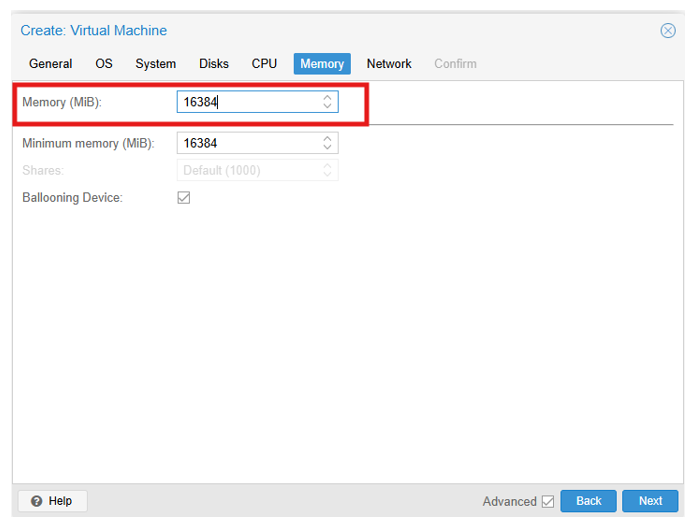The height and width of the screenshot is (525, 695).
Task: Toggle the Ballooning Device checkbox
Action: click(x=184, y=197)
